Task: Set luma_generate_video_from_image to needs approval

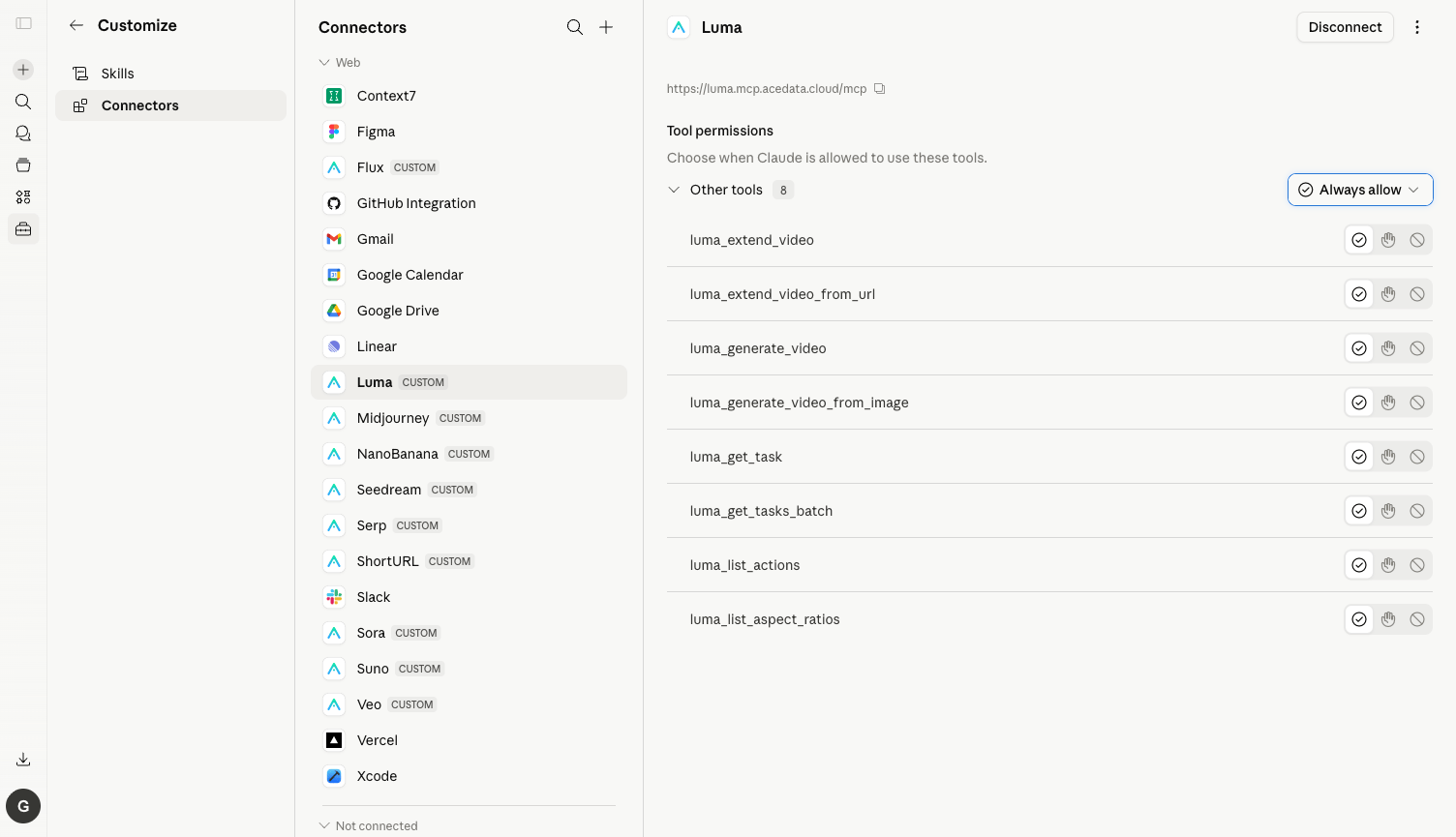Action: [x=1388, y=403]
